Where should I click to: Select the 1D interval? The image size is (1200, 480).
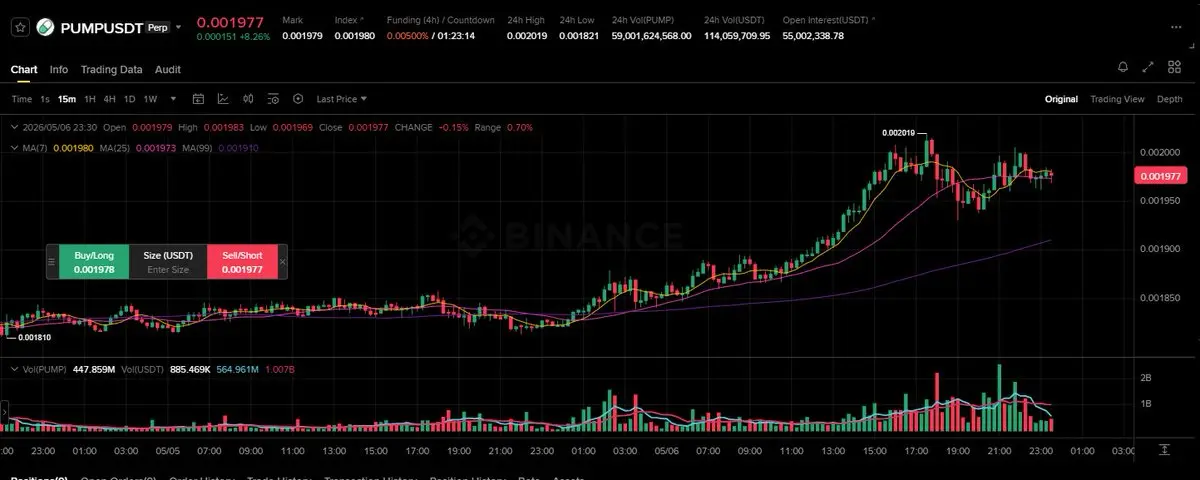click(x=130, y=99)
